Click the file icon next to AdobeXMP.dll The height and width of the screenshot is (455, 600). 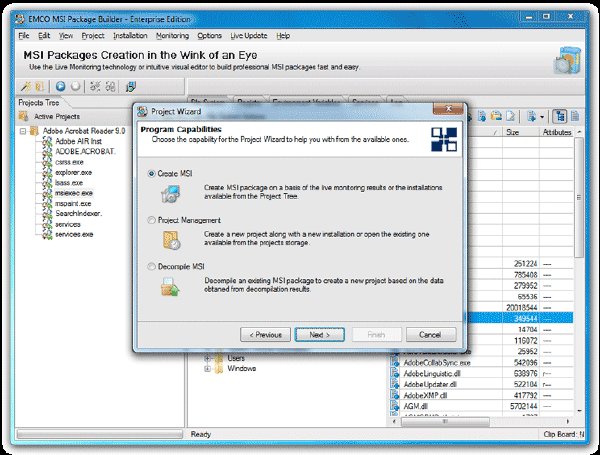click(395, 395)
